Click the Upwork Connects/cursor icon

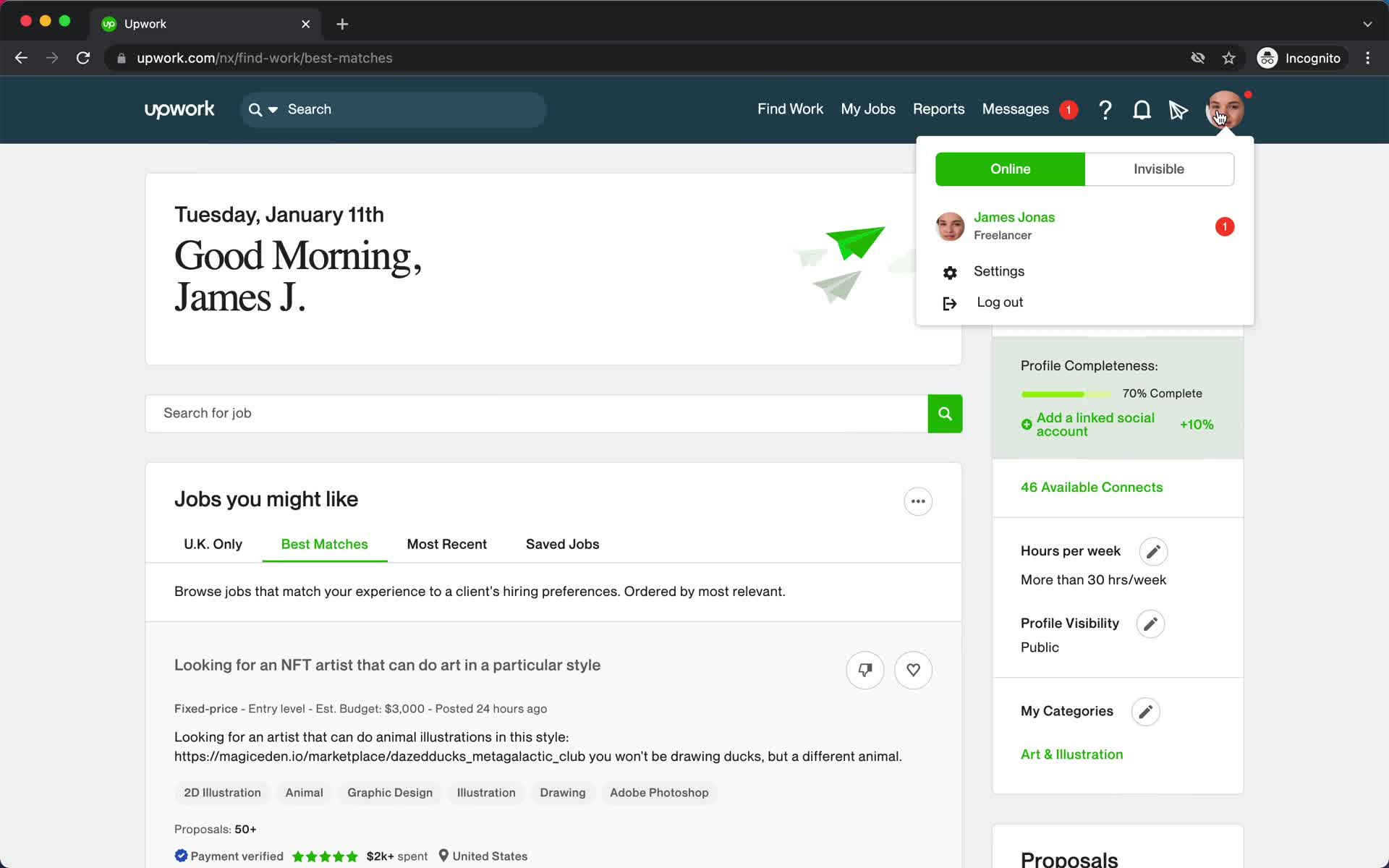point(1178,108)
